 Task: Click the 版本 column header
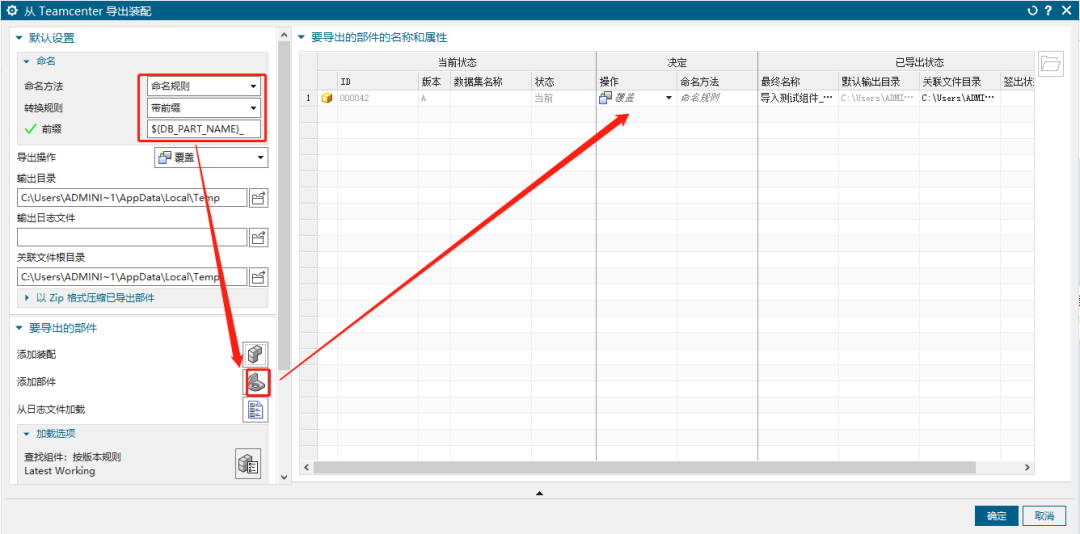click(434, 82)
